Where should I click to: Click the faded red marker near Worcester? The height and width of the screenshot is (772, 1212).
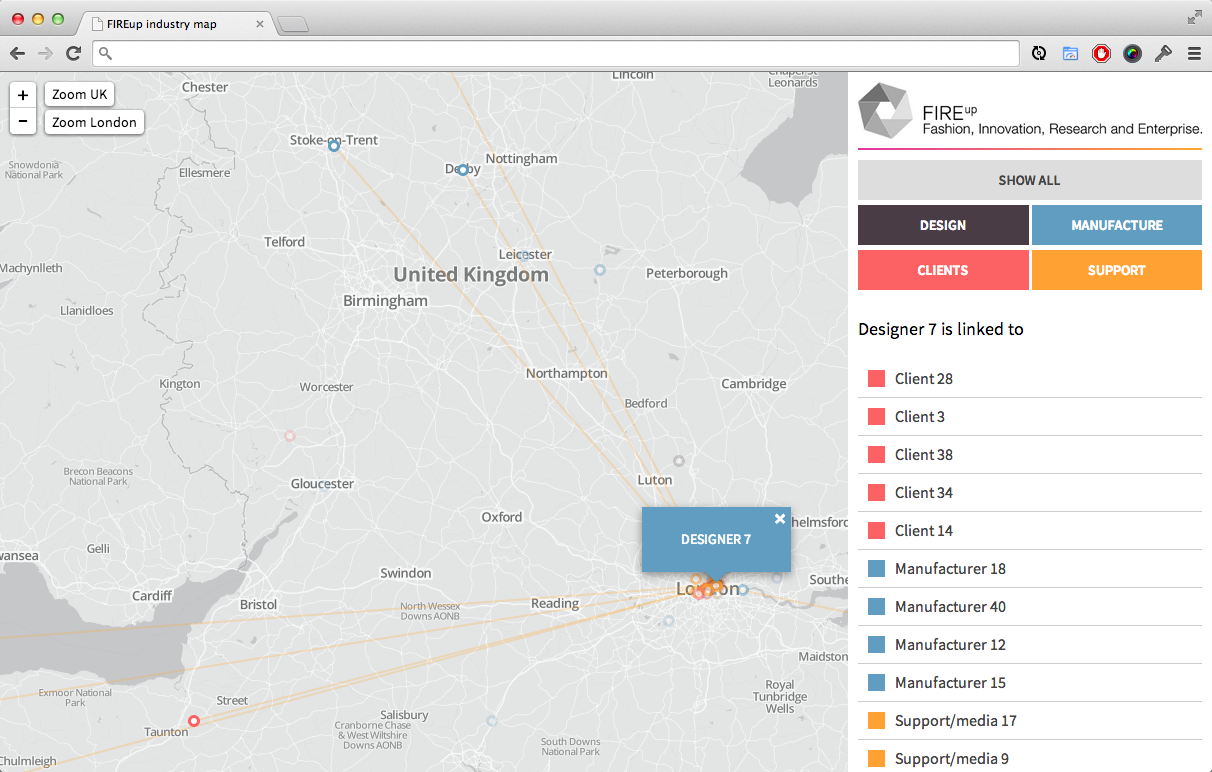pos(290,436)
